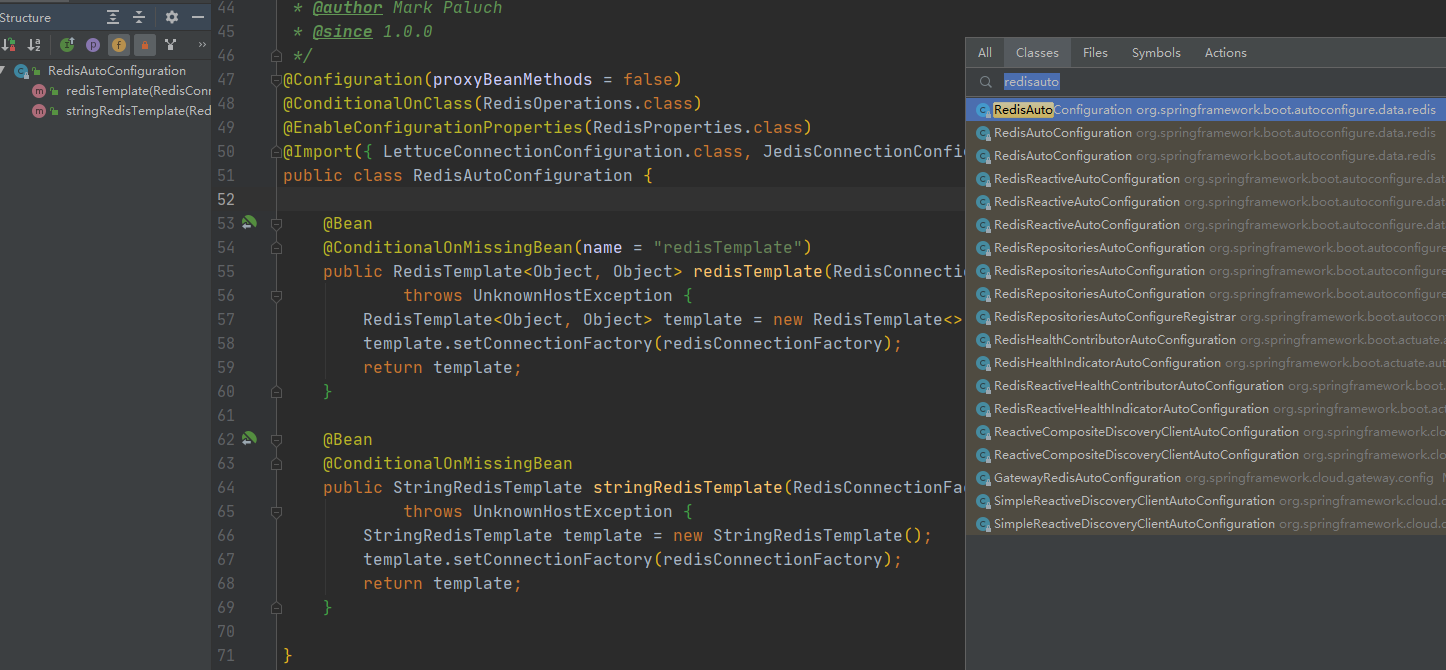The width and height of the screenshot is (1446, 670).
Task: Toggle sort alphabetically in Structure
Action: click(34, 44)
